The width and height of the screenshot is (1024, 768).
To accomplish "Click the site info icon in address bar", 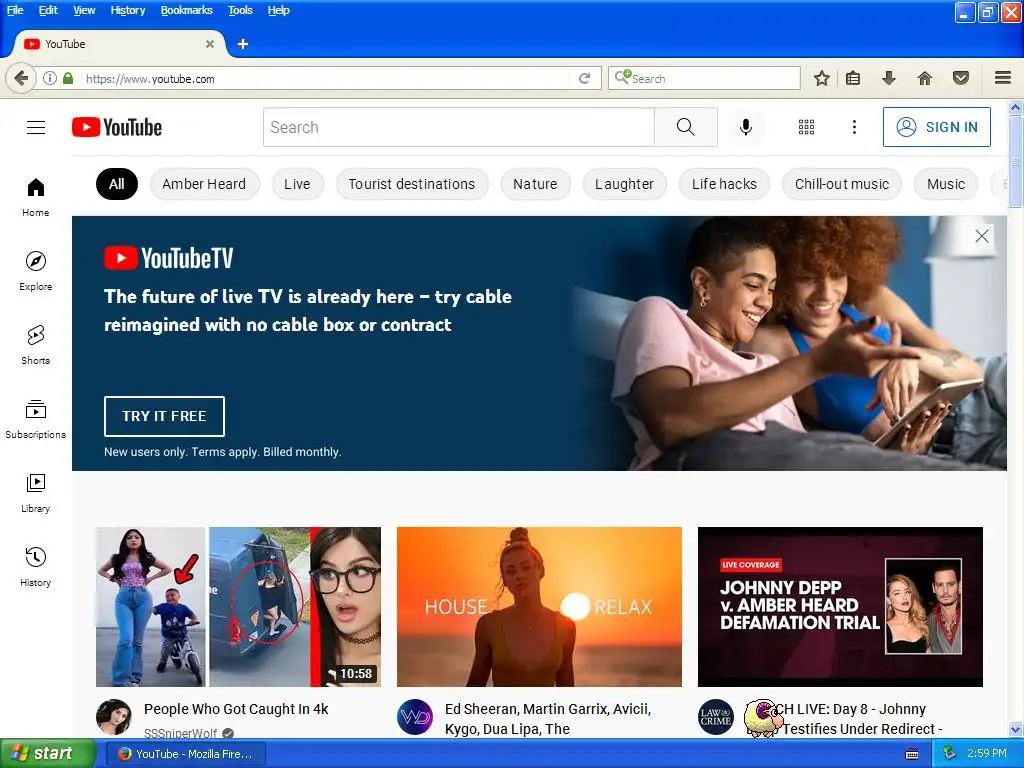I will coord(50,78).
